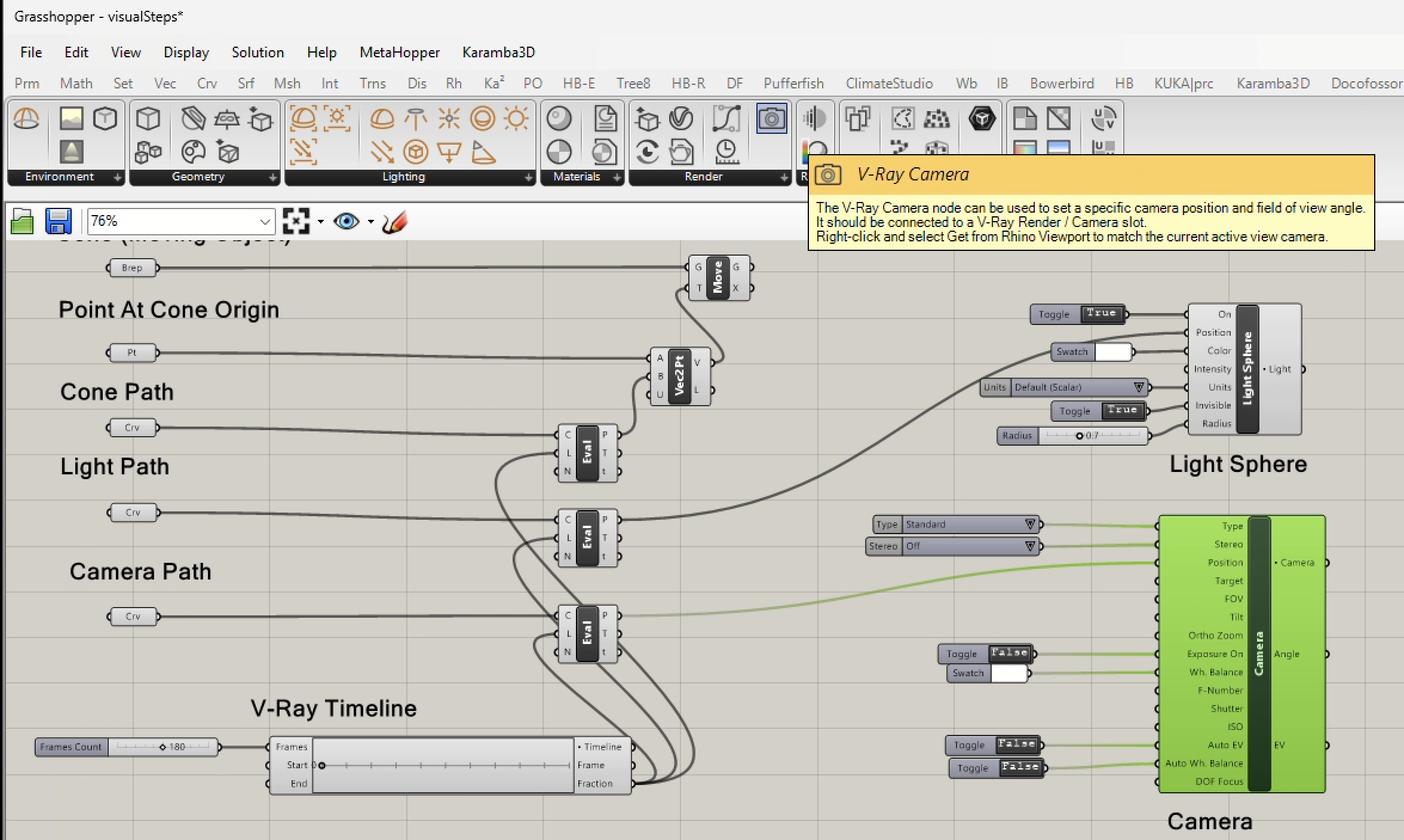Click the directional arrows light icon
1404x840 pixels.
point(381,152)
